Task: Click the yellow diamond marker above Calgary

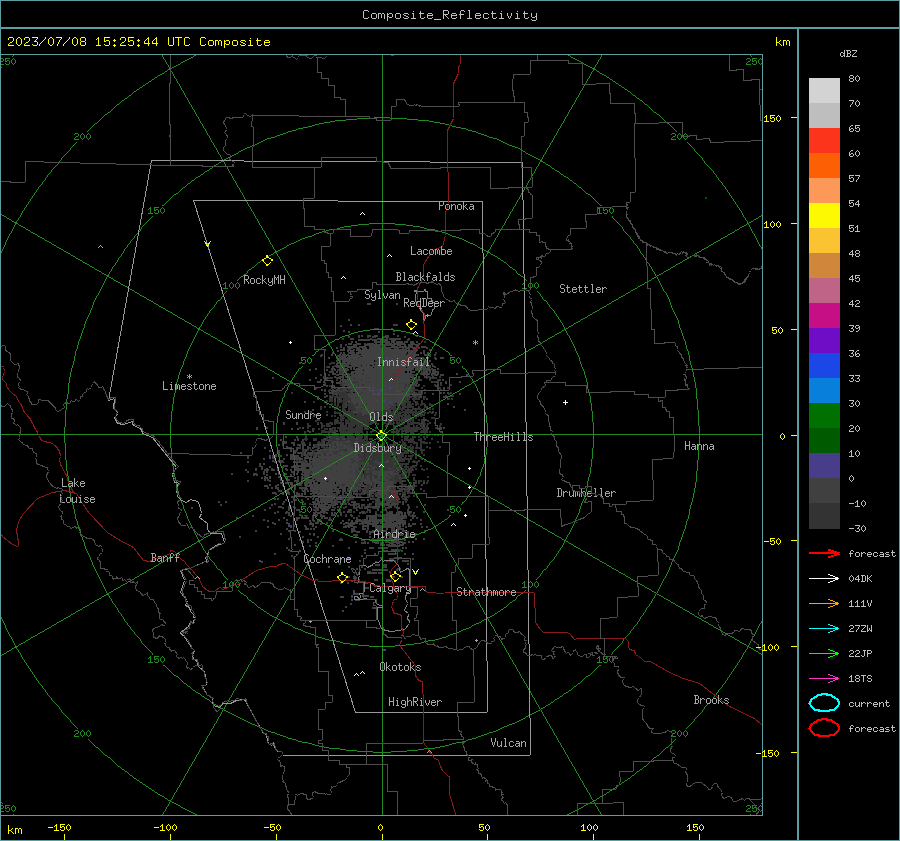Action: click(x=395, y=576)
